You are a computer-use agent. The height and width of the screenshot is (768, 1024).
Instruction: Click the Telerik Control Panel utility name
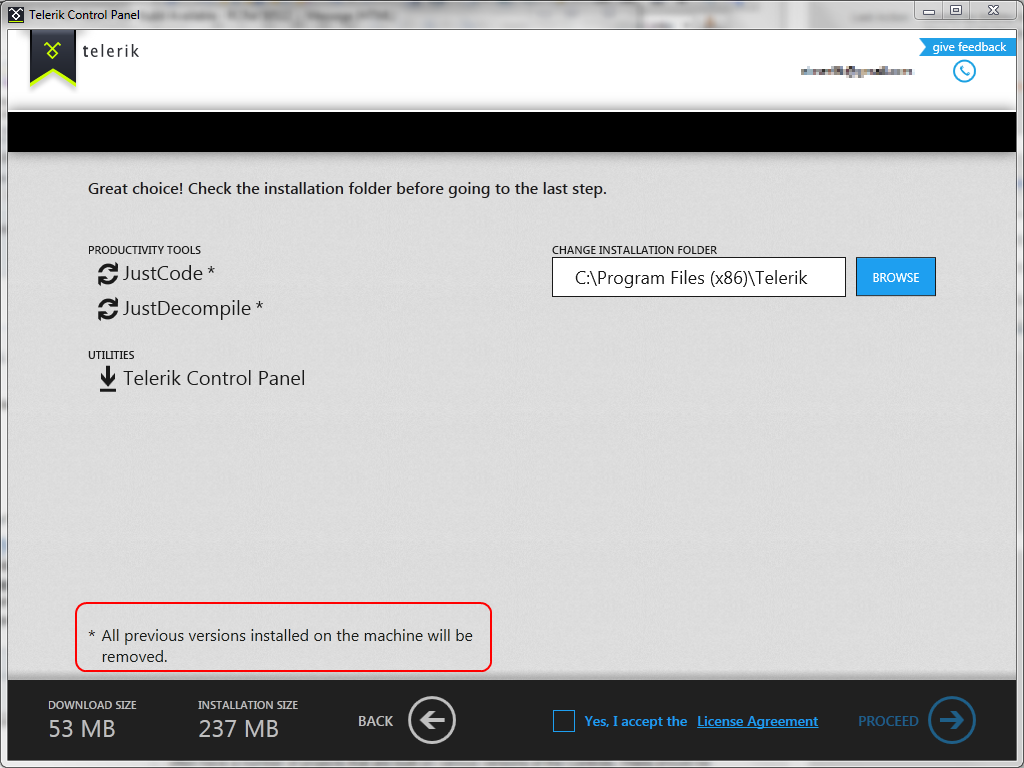(214, 379)
